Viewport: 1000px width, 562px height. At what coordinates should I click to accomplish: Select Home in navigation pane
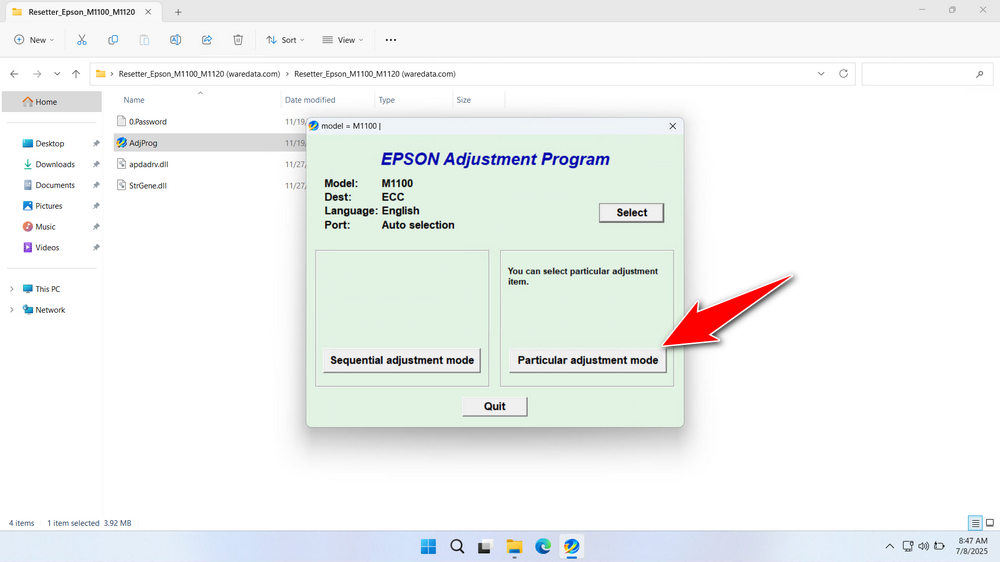tap(52, 101)
